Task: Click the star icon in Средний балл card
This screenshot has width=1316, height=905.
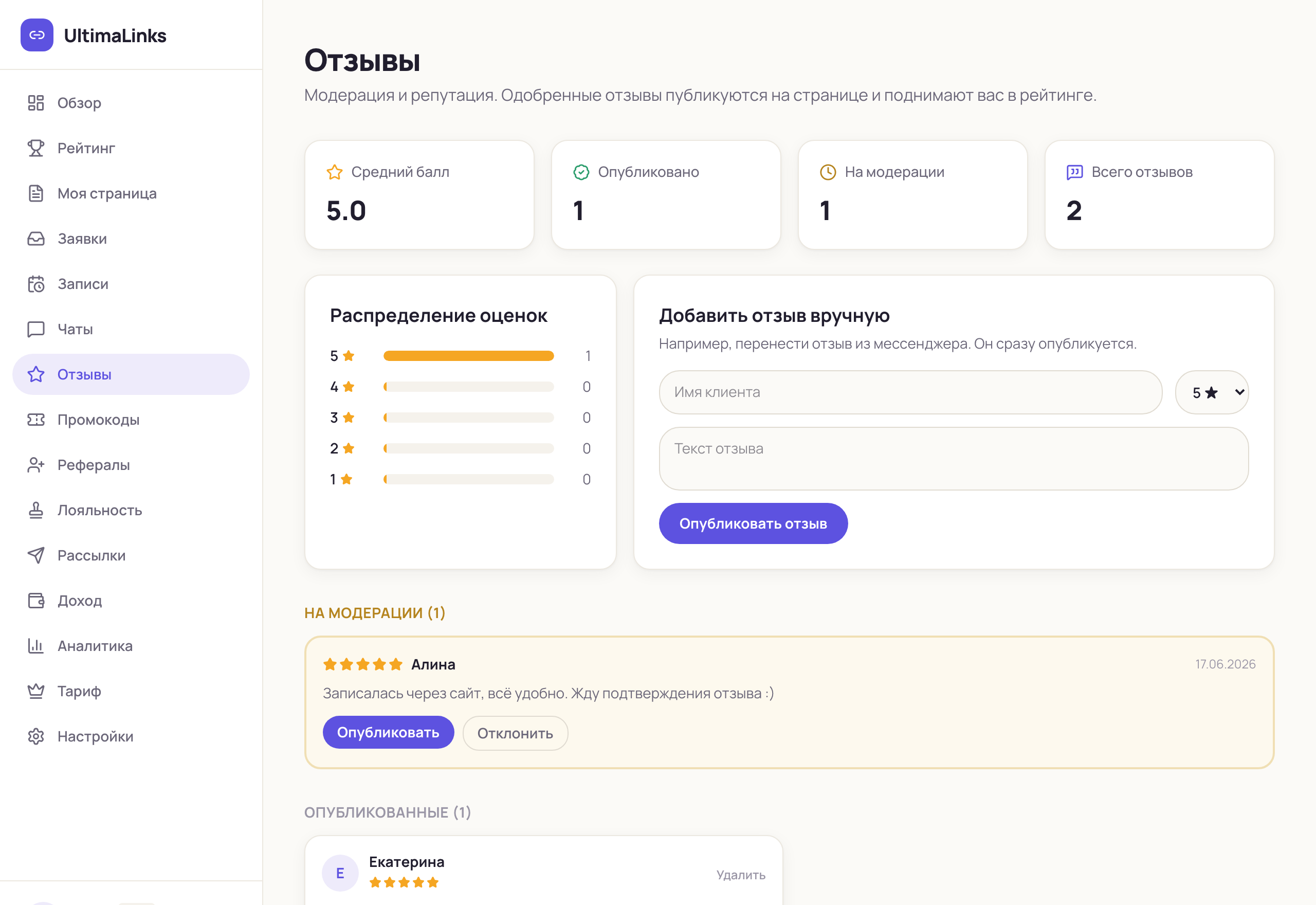Action: coord(334,172)
